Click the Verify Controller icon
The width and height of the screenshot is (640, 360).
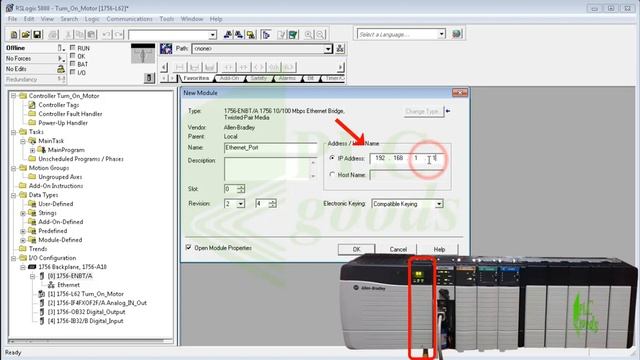pos(293,35)
